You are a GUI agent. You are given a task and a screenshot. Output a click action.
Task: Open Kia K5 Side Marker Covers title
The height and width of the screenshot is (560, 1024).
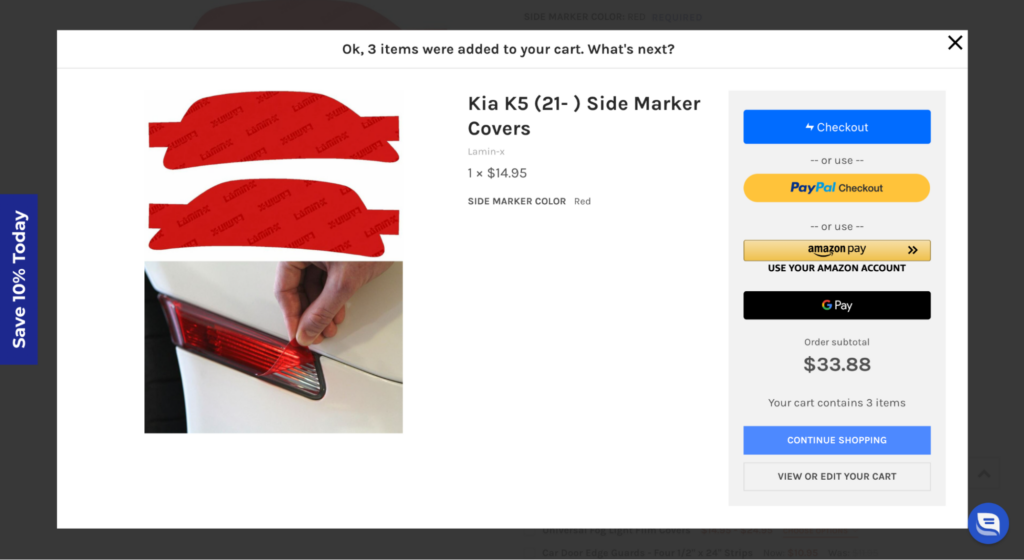tap(584, 116)
